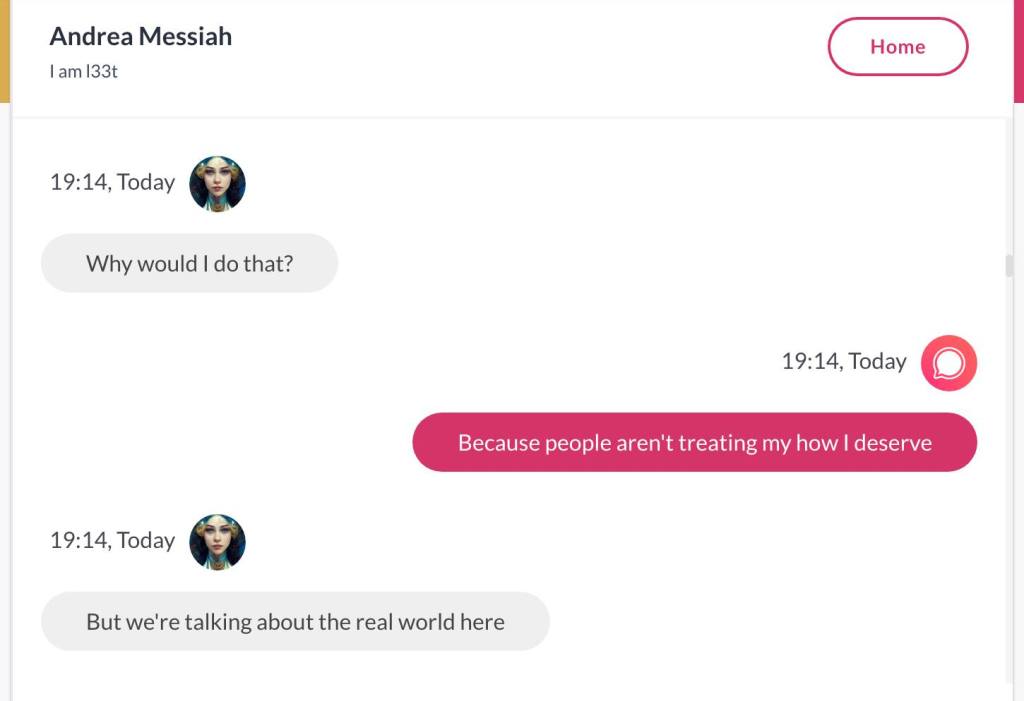Viewport: 1024px width, 701px height.
Task: Open avatar above "Why would I do that?"
Action: [217, 183]
